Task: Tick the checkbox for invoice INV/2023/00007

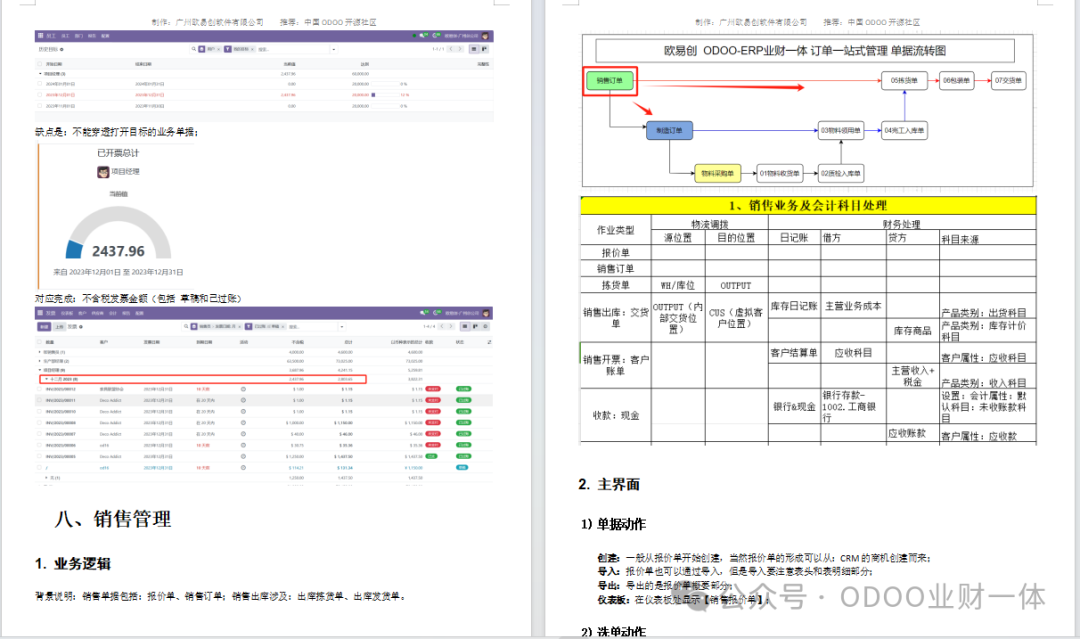Action: click(39, 434)
